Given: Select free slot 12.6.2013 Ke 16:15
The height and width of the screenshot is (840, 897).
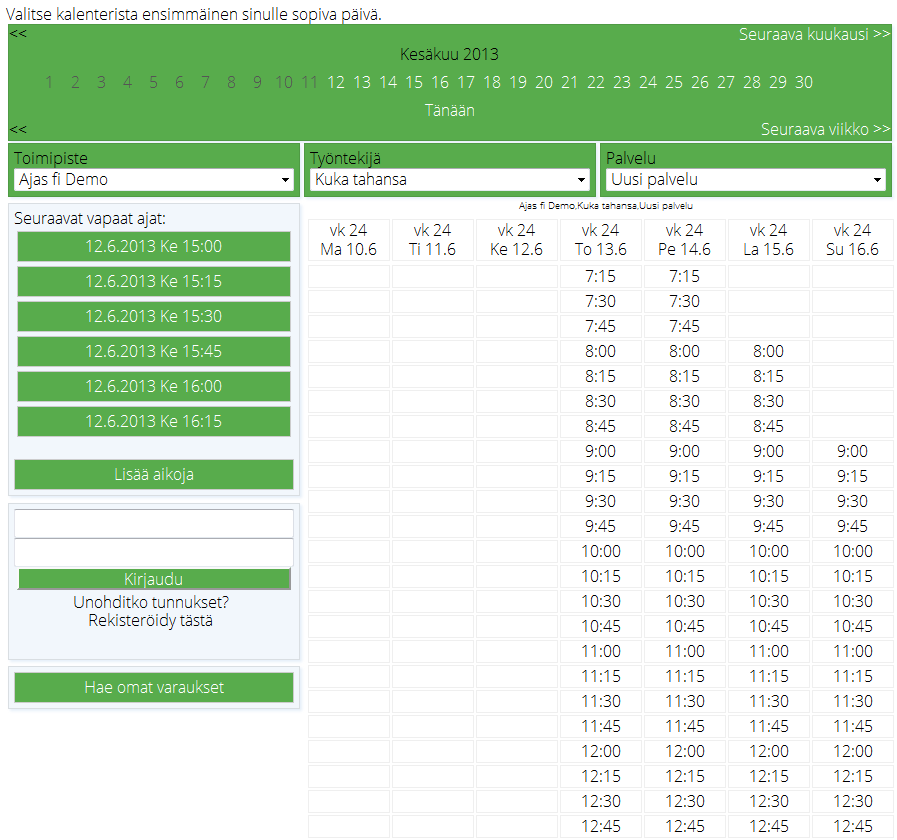Looking at the screenshot, I should click(x=154, y=421).
